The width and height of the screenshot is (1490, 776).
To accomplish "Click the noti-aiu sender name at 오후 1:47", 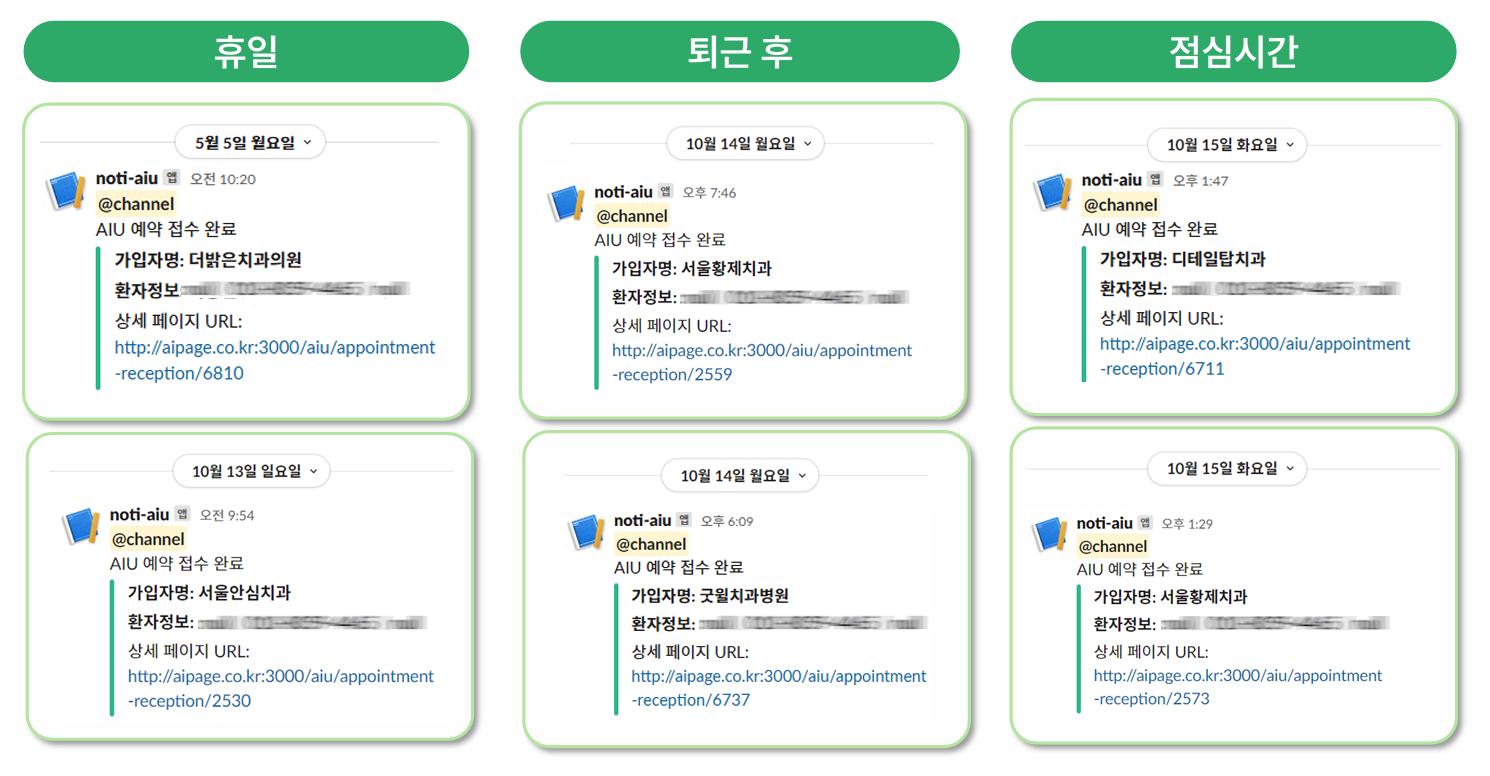I will [1111, 180].
